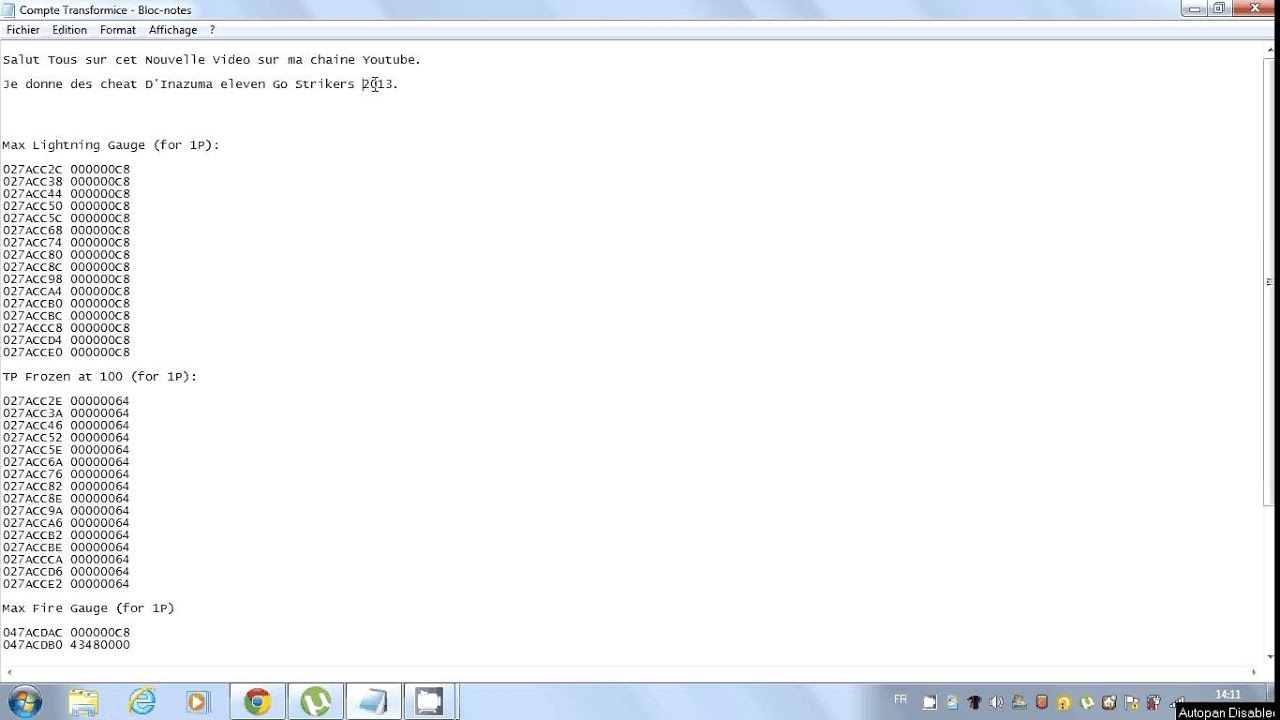Click the line '027ACC2C 000000C8'

(66, 170)
